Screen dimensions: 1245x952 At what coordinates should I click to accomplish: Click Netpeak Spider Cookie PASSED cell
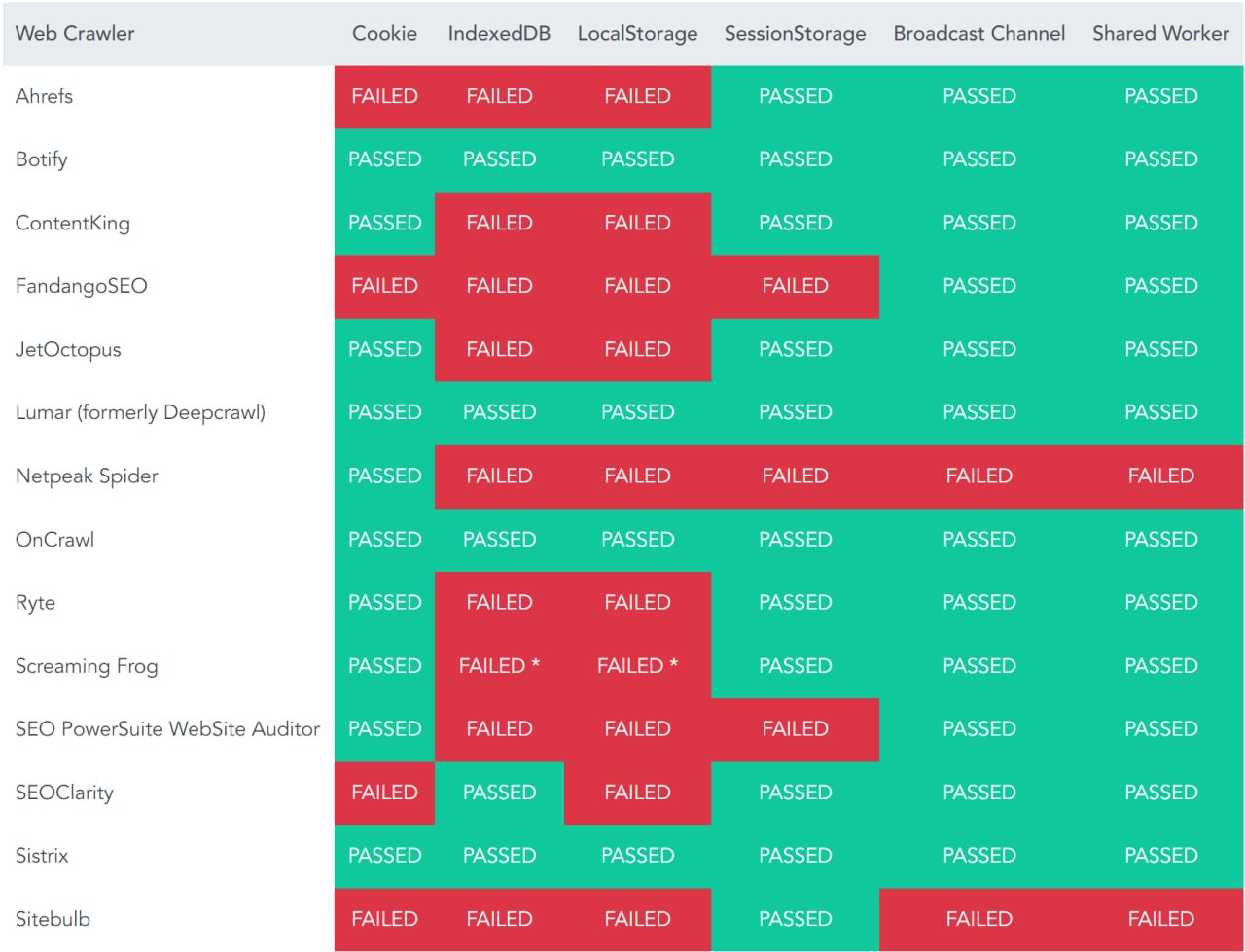pos(384,476)
